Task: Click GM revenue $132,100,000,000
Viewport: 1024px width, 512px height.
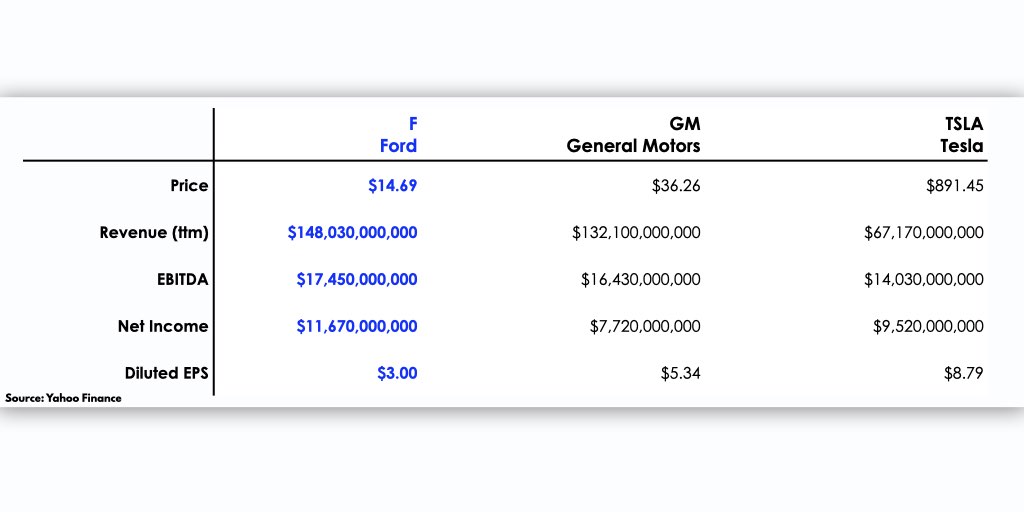Action: click(636, 233)
